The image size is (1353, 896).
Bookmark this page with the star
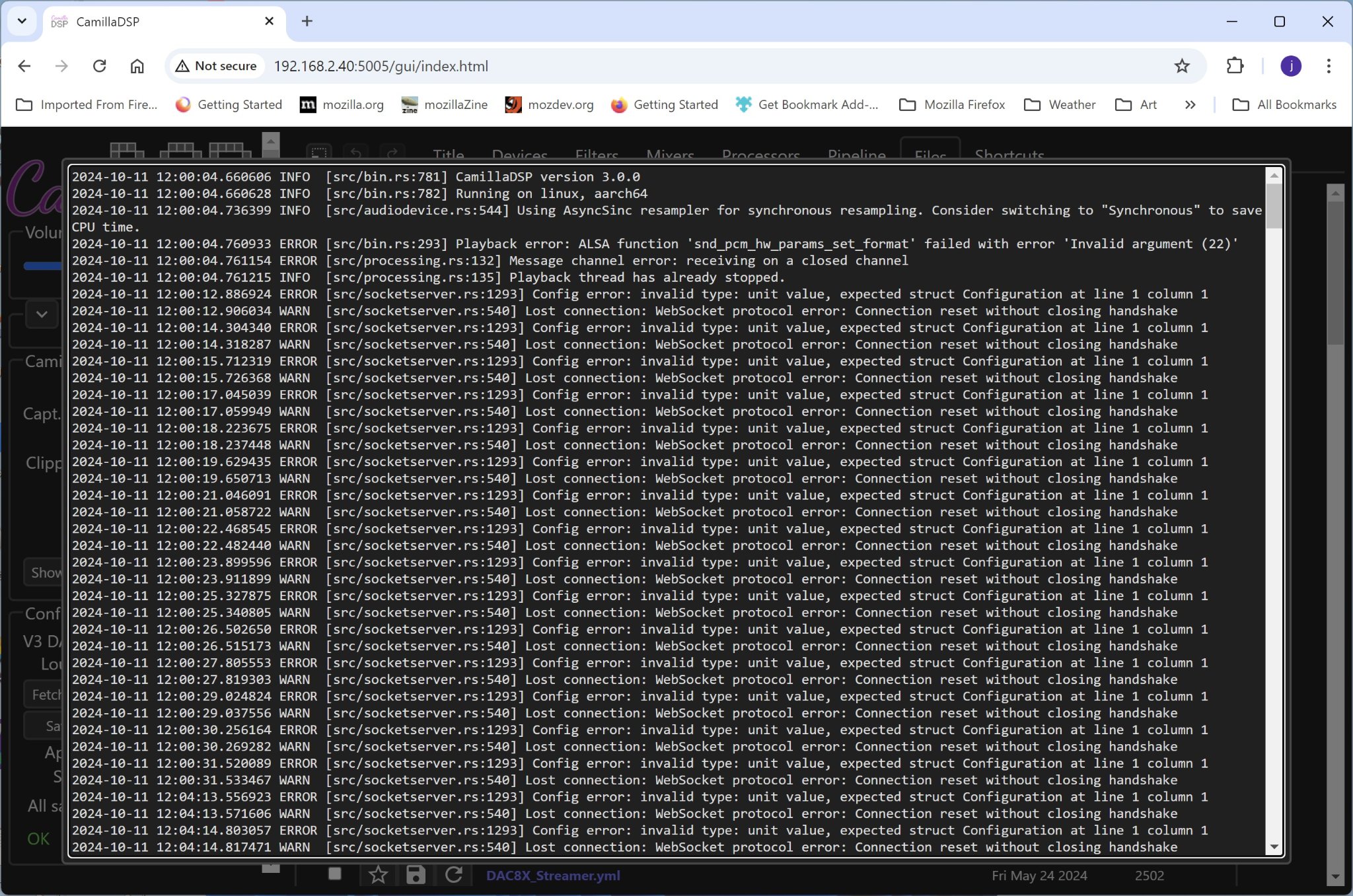click(x=1182, y=66)
